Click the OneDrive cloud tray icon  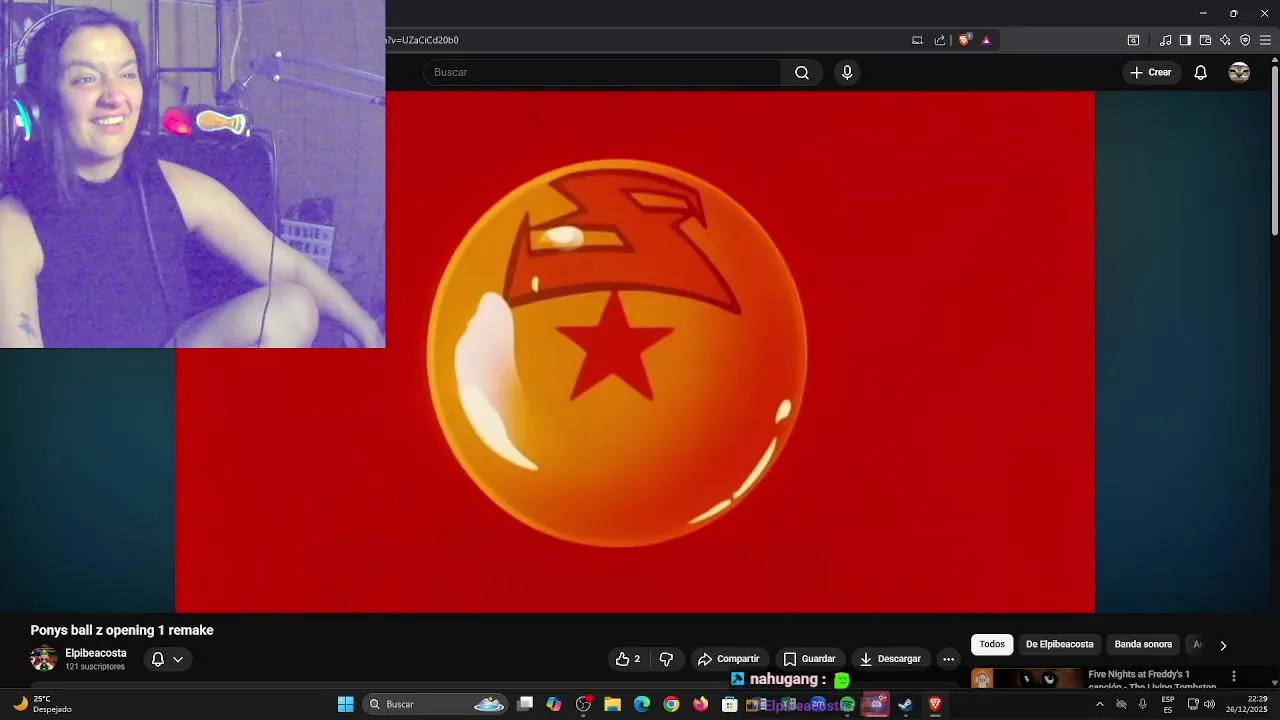1121,704
